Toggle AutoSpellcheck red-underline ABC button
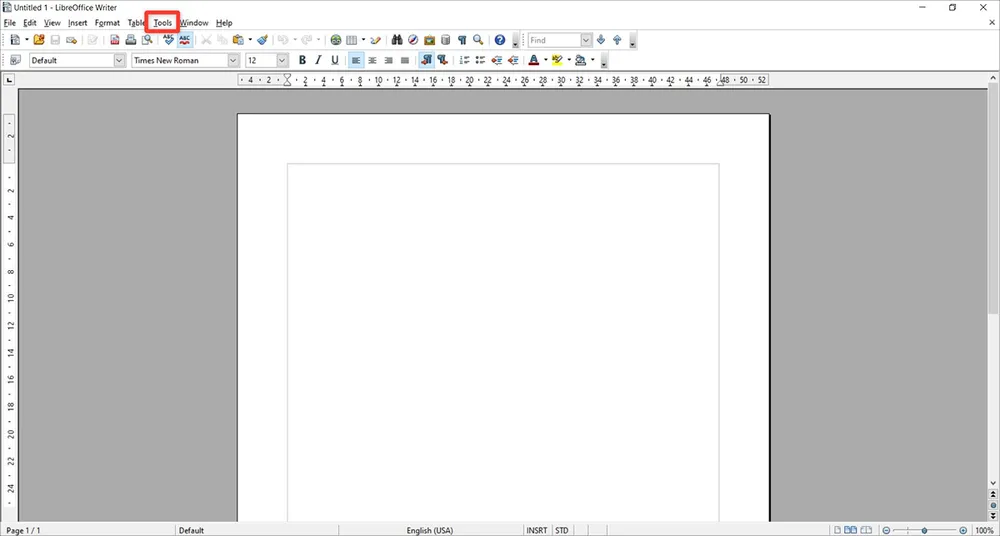Image resolution: width=1000 pixels, height=536 pixels. 185,40
